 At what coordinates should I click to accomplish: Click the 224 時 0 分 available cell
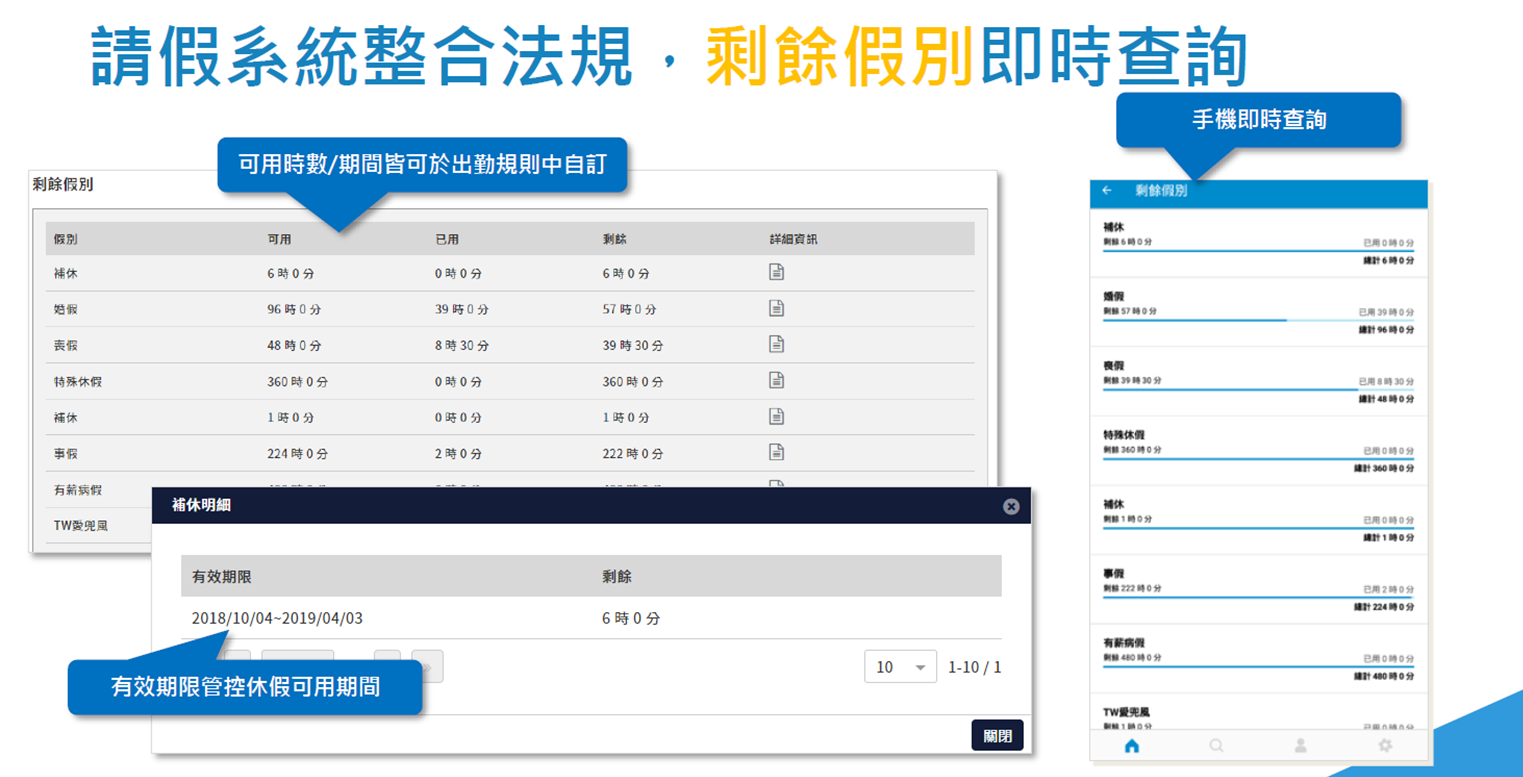point(297,453)
